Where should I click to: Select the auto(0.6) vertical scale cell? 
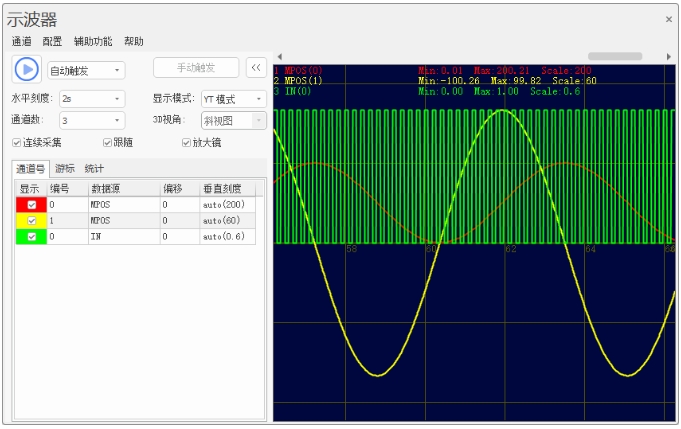(x=228, y=237)
